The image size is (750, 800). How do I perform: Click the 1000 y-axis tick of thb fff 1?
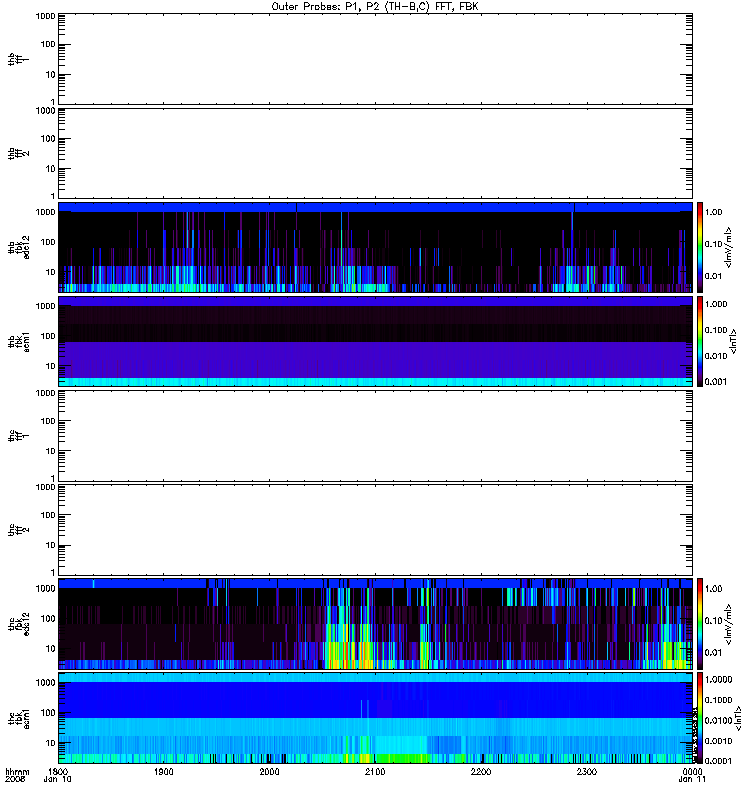tap(45, 16)
